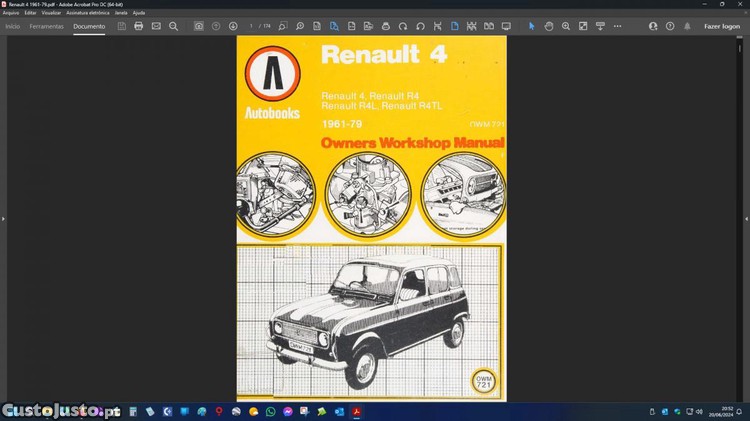750x421 pixels.
Task: Open the Arquivo menu
Action: (11, 13)
